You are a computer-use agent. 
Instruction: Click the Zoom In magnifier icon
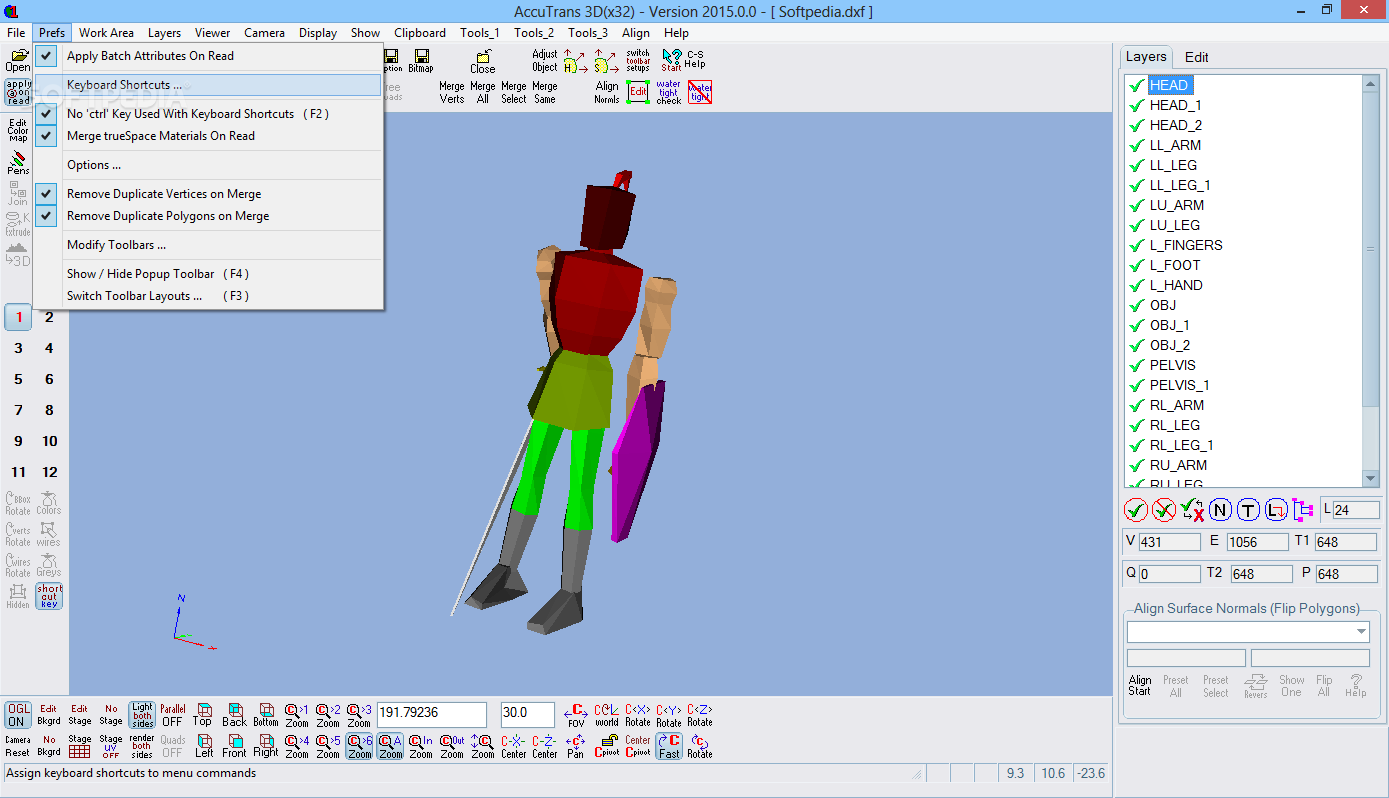tap(421, 746)
